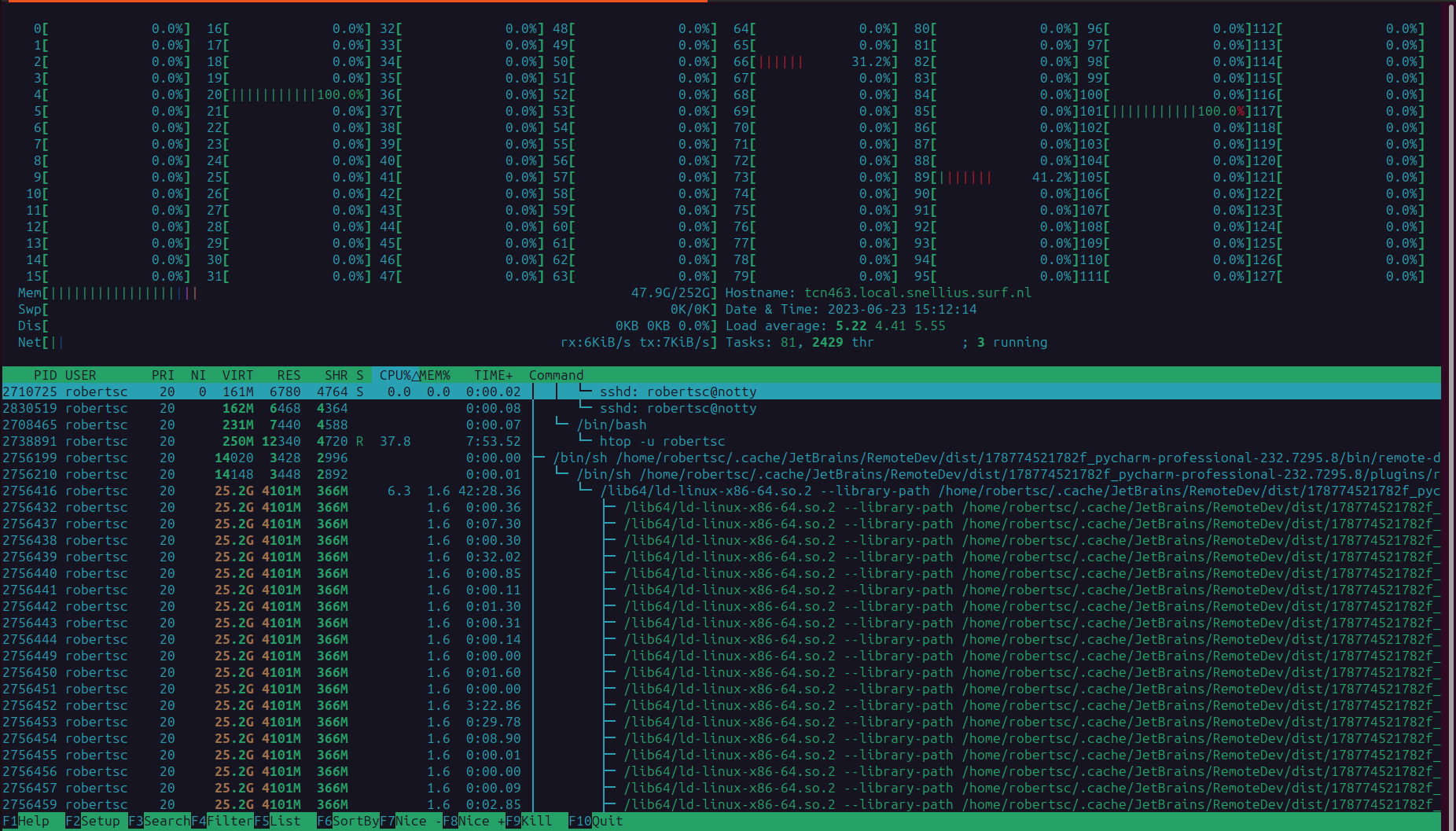
Task: Click the vertical scrollbar of the terminal
Action: point(1450,415)
